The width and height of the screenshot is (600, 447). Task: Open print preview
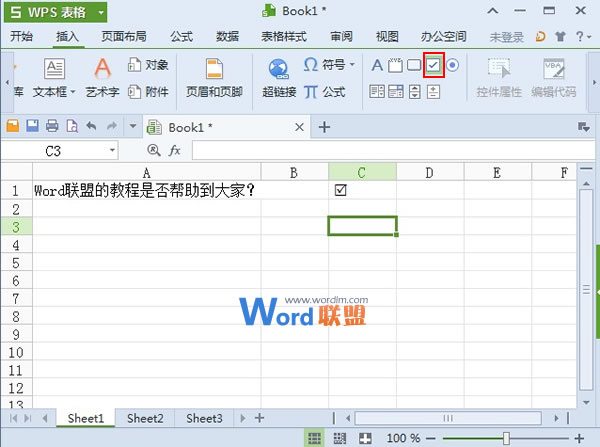(72, 126)
